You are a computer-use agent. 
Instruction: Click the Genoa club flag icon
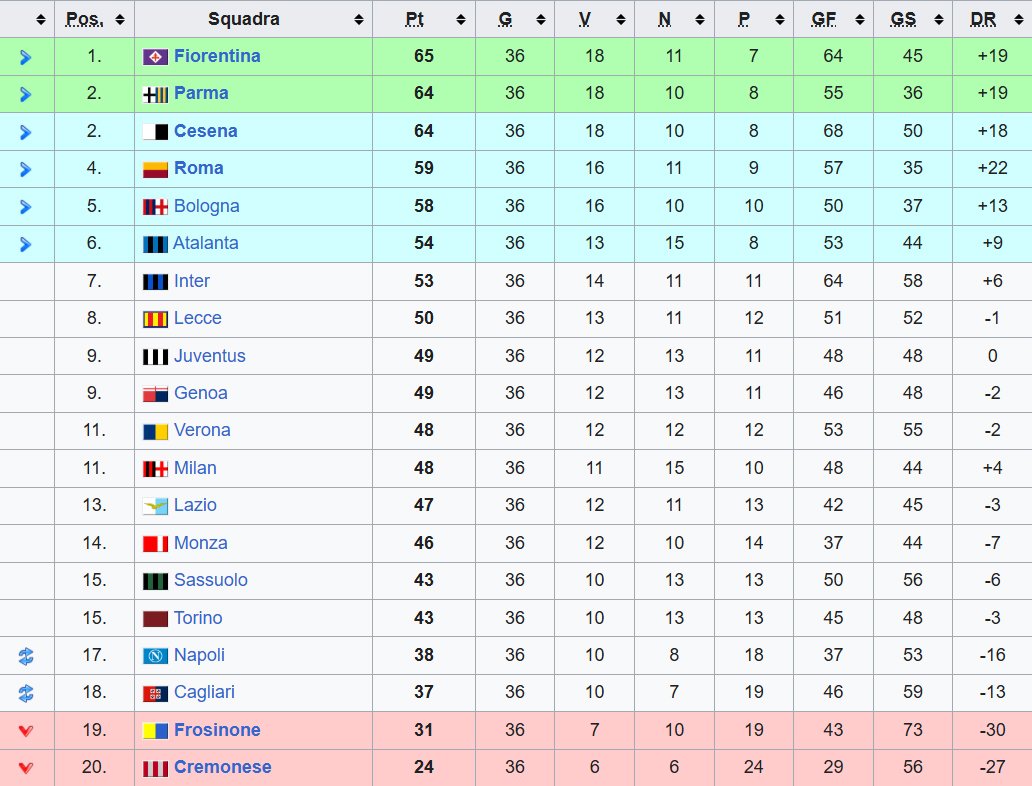coord(155,394)
